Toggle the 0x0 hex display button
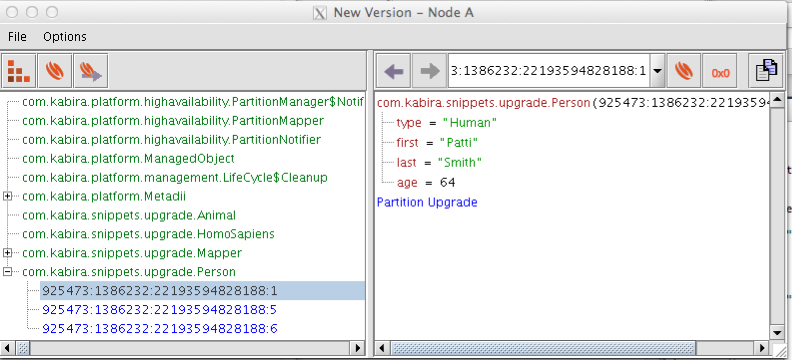The height and width of the screenshot is (360, 792). [720, 71]
